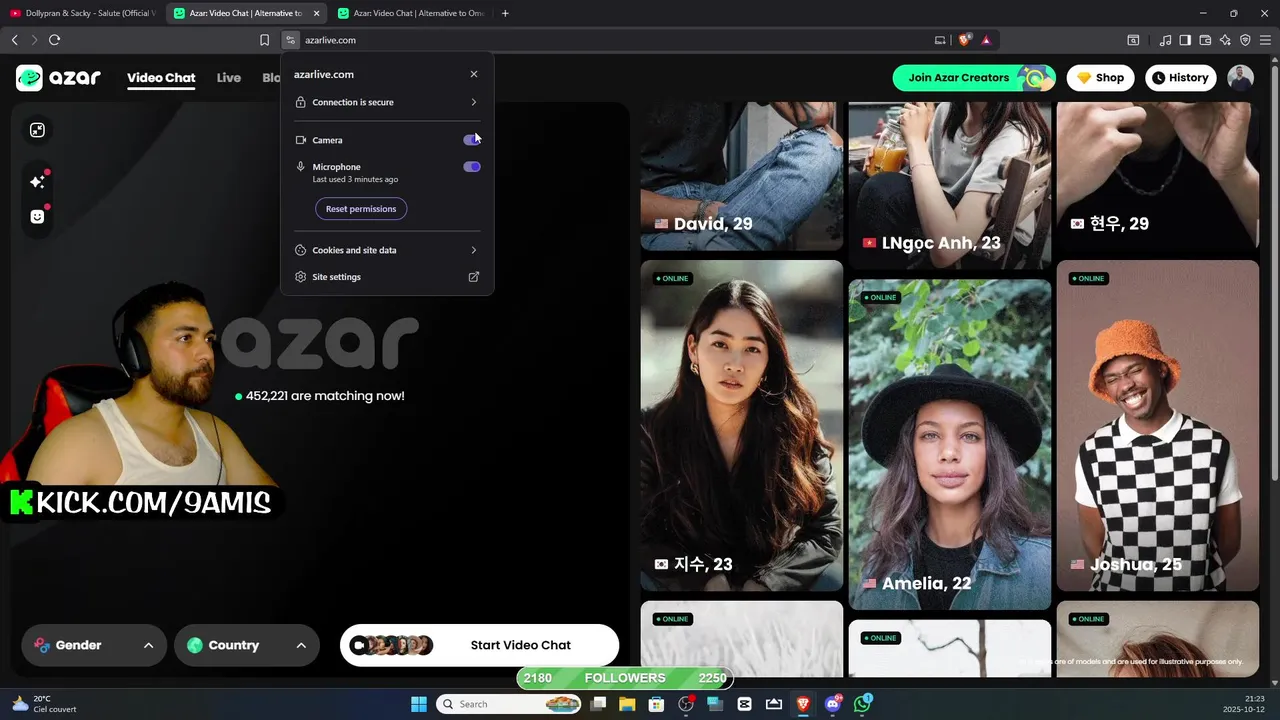Close the azarlive.com site info popup
Viewport: 1280px width, 720px height.
[474, 74]
